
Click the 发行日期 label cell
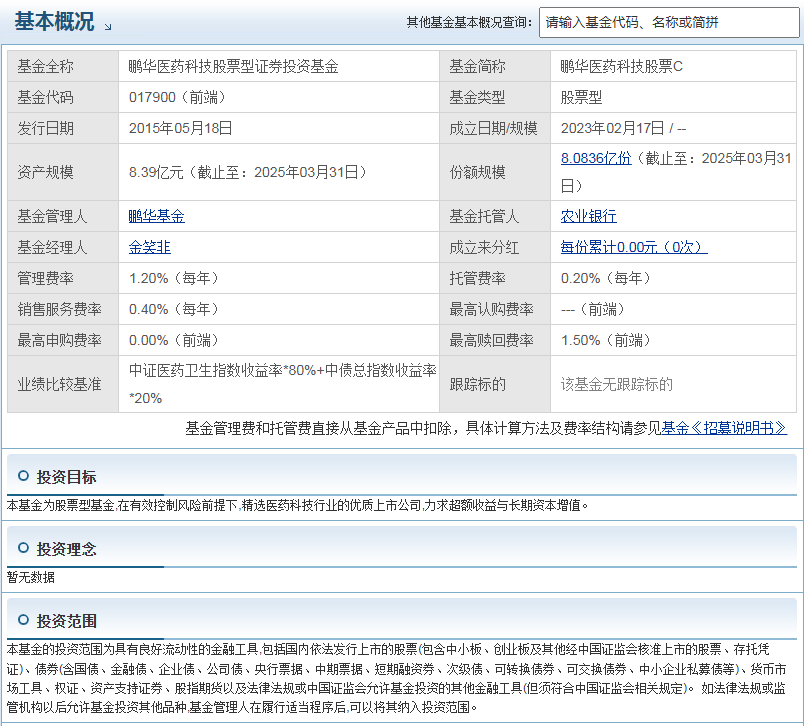63,128
